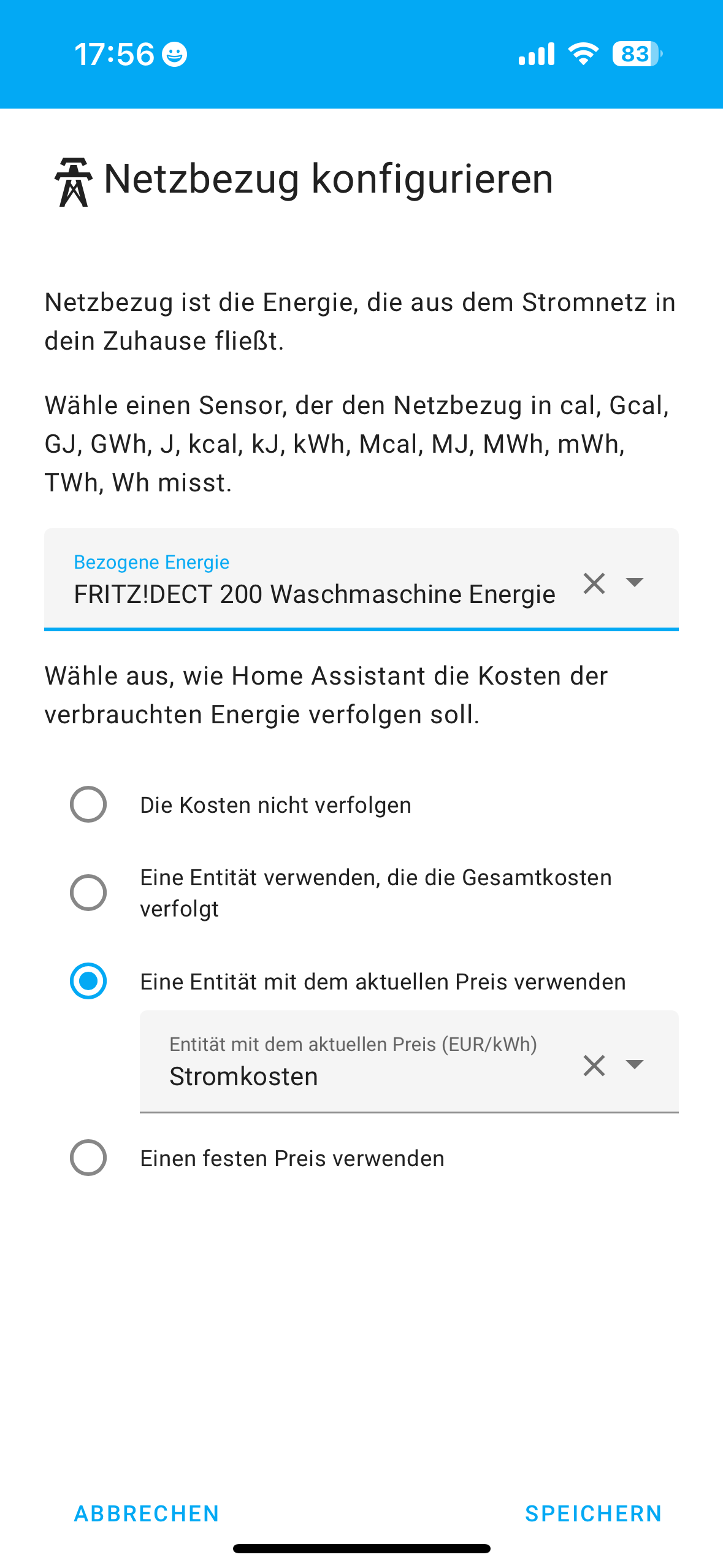
Task: Tap the cellular signal bars icon
Action: click(536, 54)
